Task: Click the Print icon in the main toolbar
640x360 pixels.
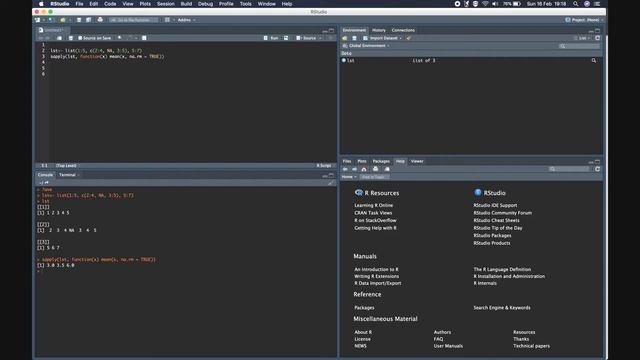Action: coord(100,20)
